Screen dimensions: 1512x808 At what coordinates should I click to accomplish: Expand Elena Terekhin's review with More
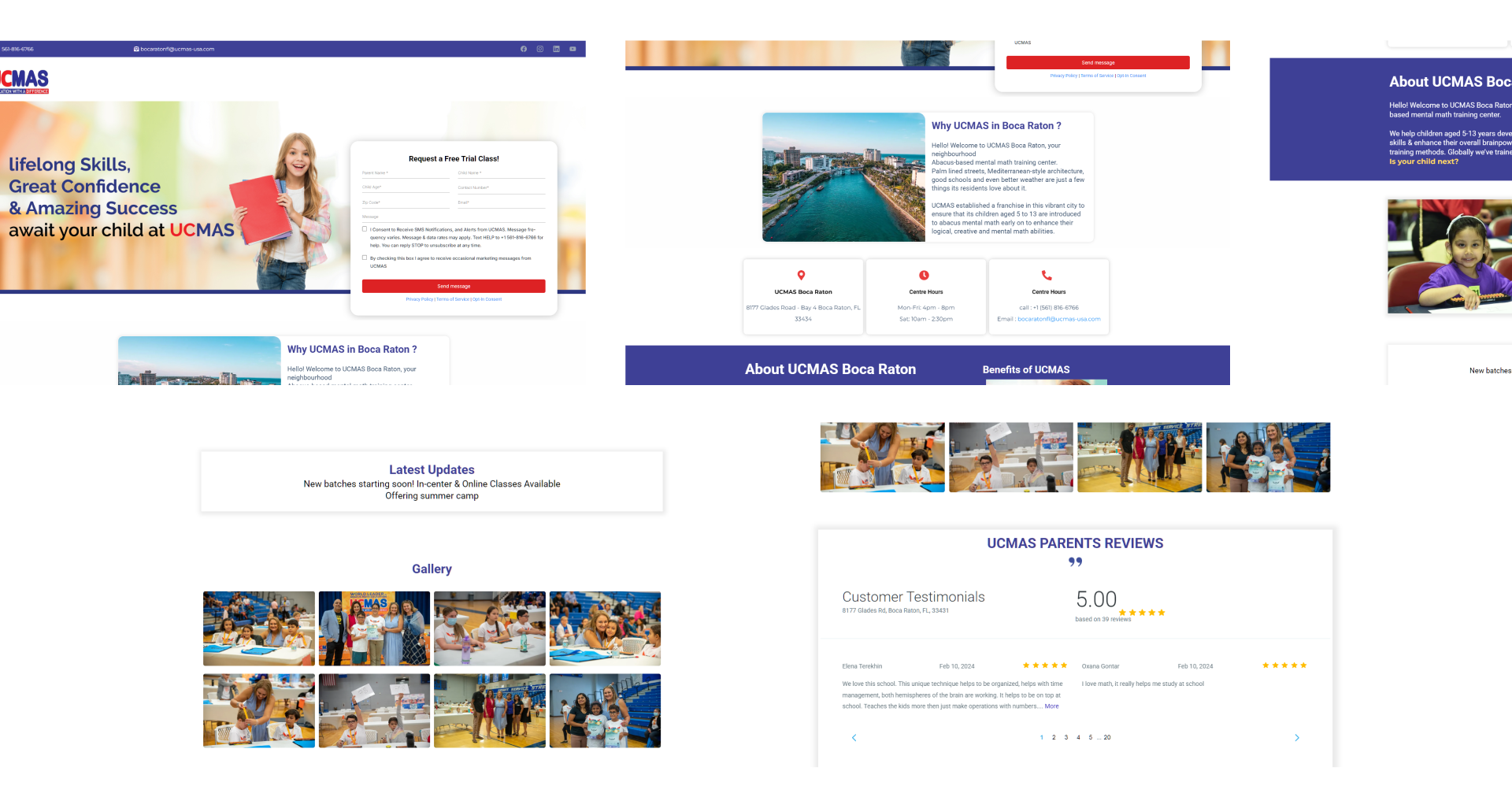click(x=1052, y=706)
